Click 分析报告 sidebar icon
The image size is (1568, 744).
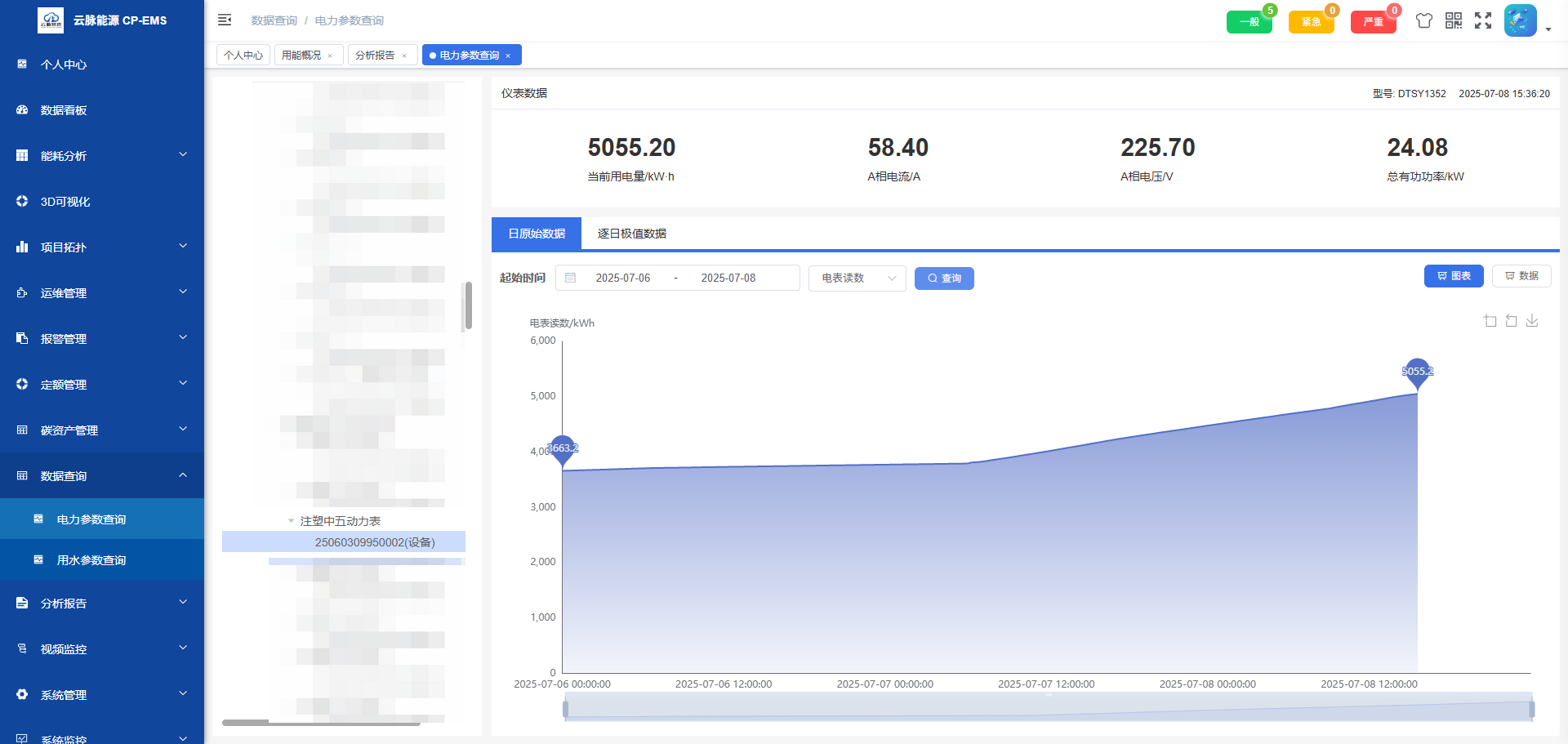click(x=22, y=603)
